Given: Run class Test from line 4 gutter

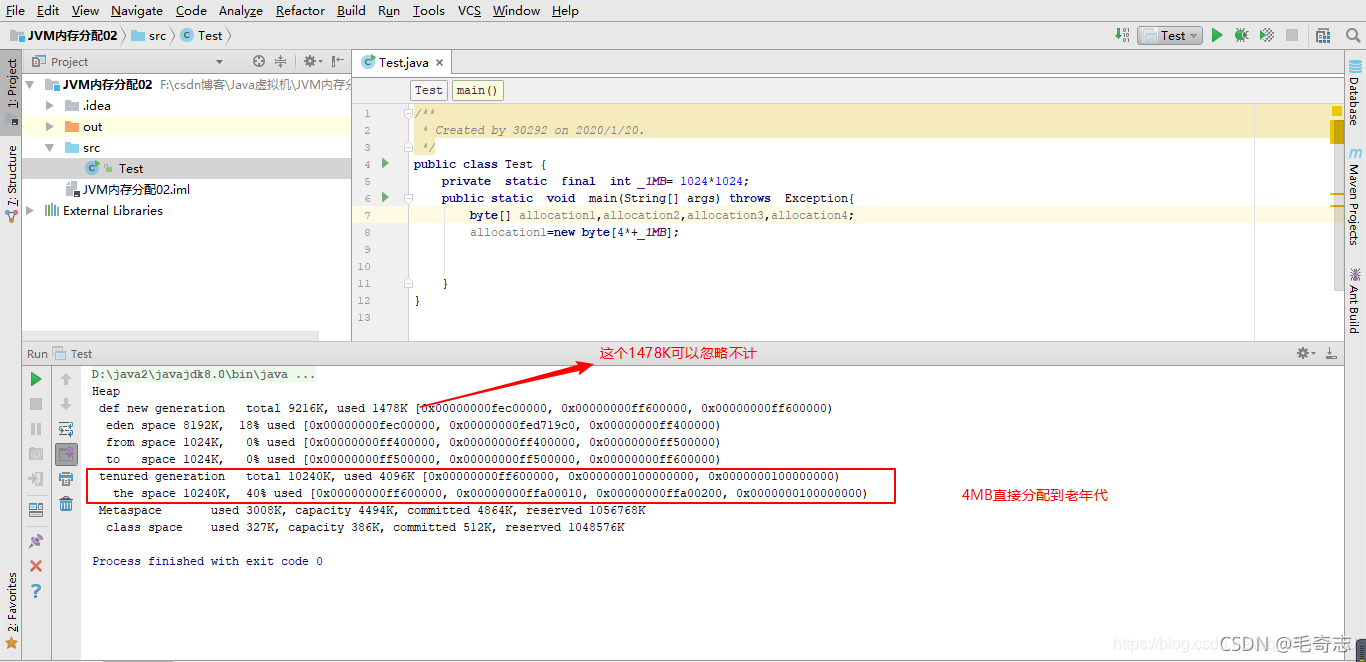Looking at the screenshot, I should coord(386,164).
